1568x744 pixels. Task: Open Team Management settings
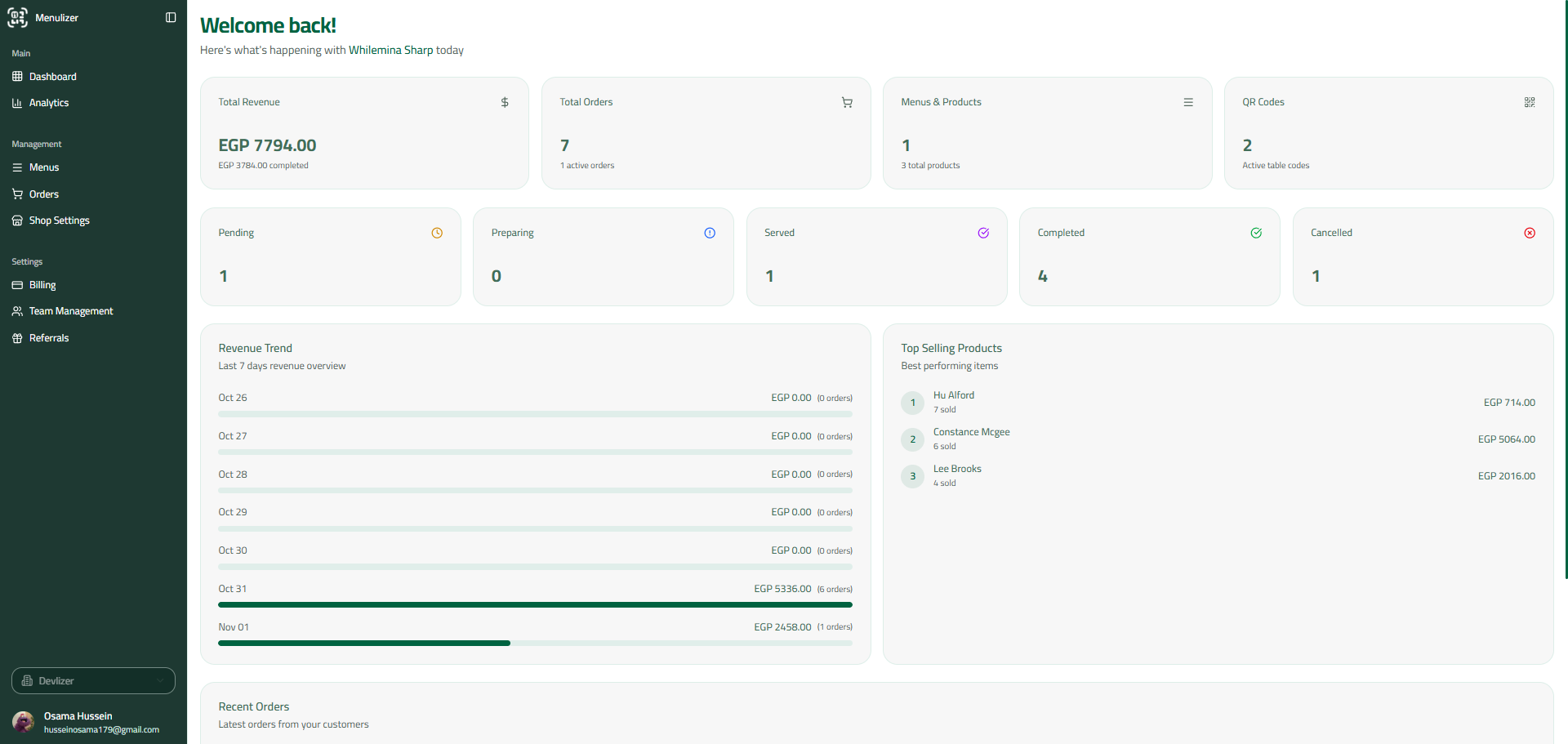70,311
